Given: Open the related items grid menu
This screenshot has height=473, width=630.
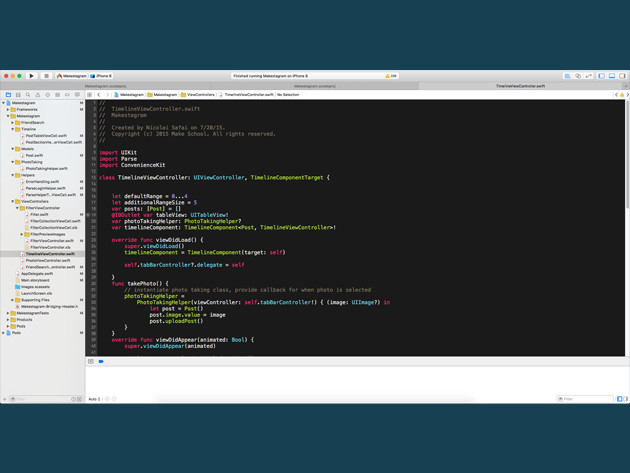Looking at the screenshot, I should 90,95.
